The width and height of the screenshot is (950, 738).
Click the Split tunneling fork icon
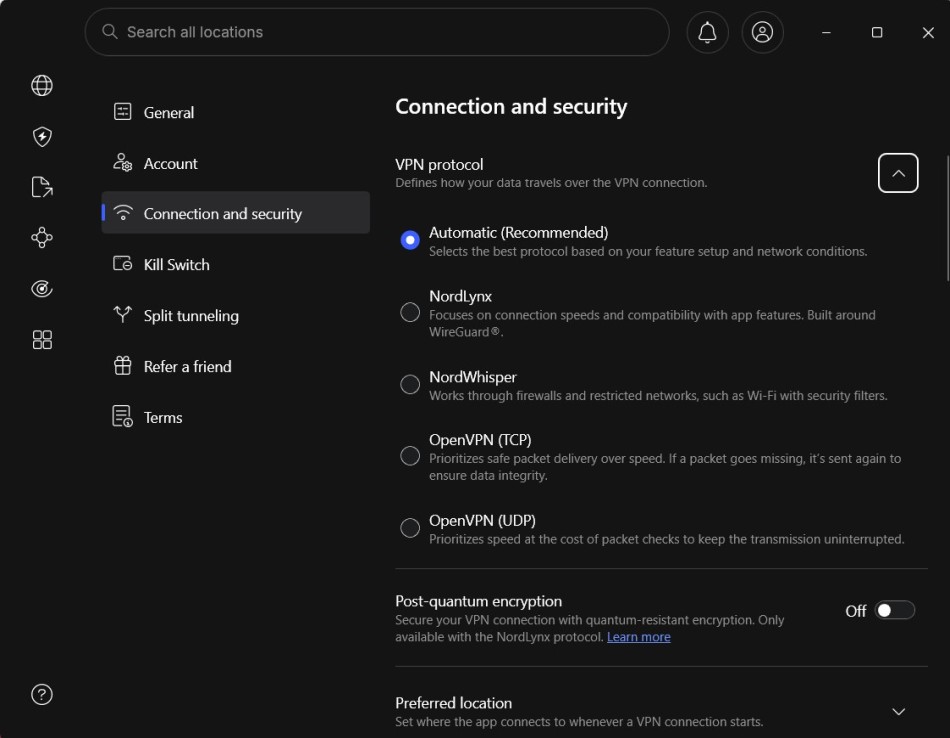(122, 314)
